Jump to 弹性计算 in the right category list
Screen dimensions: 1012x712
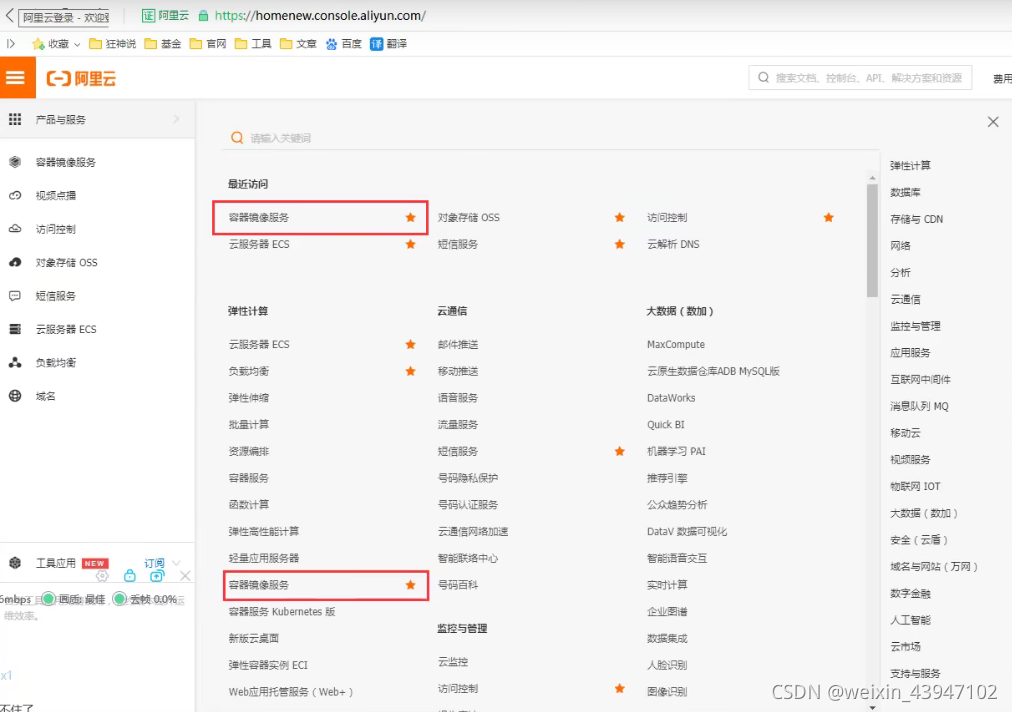910,166
